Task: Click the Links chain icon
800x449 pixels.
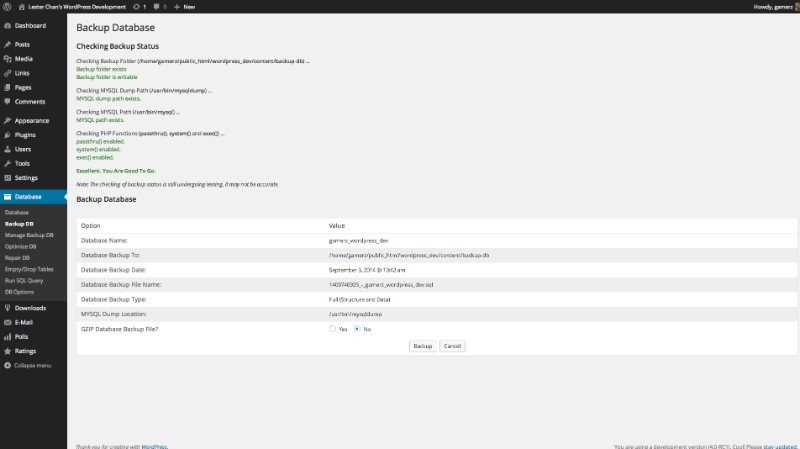Action: point(8,73)
